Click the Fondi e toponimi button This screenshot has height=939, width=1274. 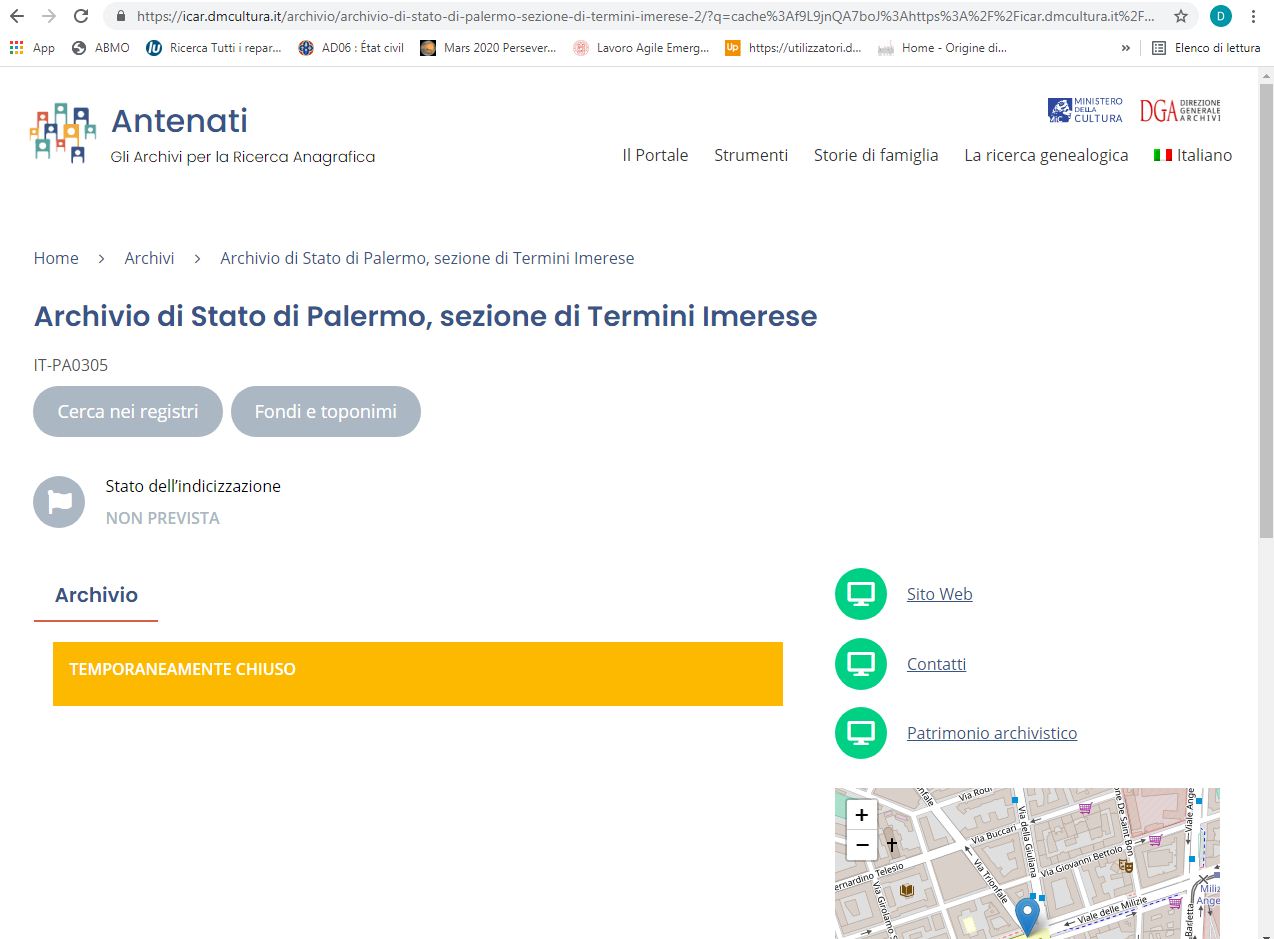(326, 411)
